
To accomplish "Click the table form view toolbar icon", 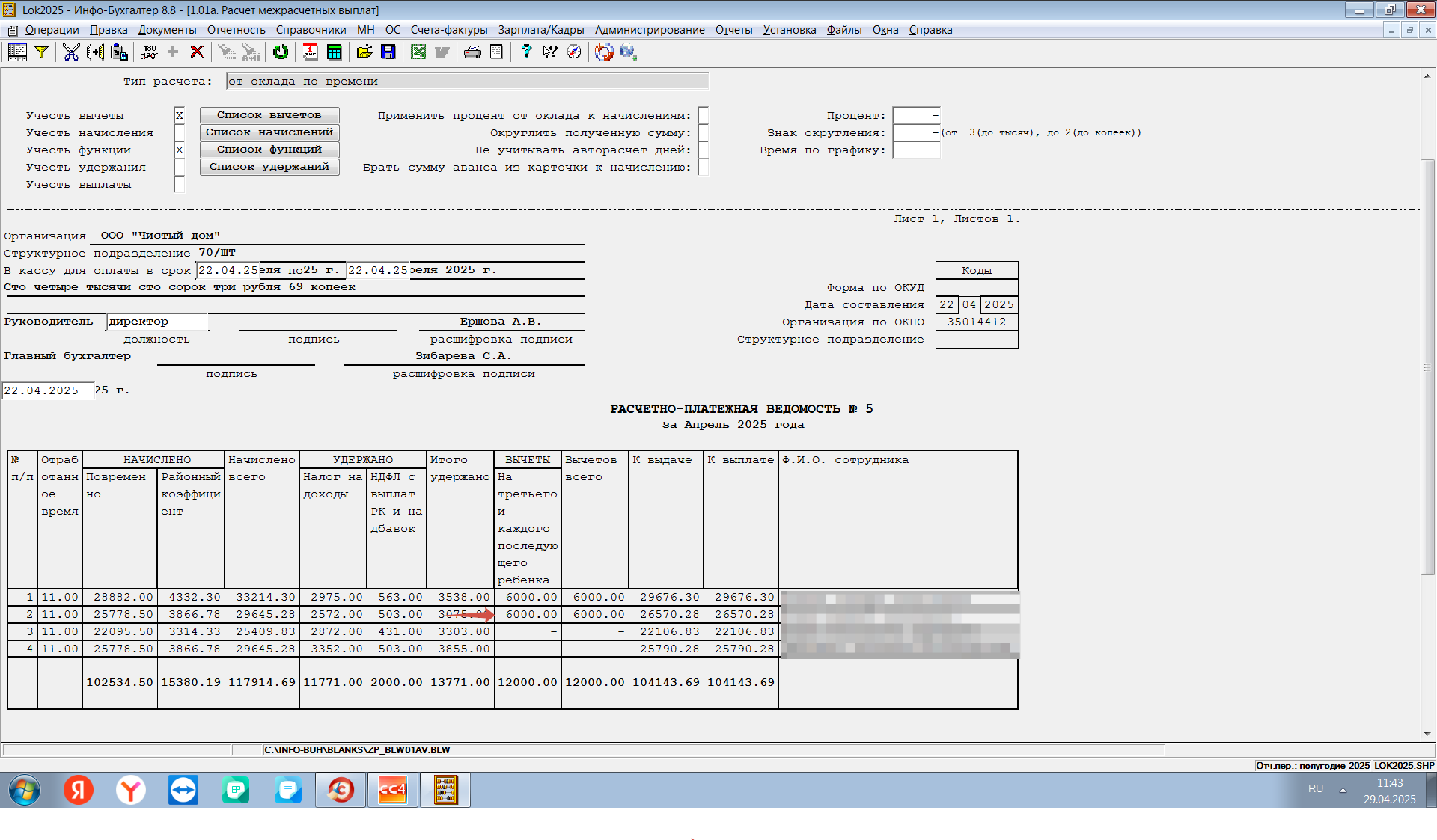I will [17, 52].
